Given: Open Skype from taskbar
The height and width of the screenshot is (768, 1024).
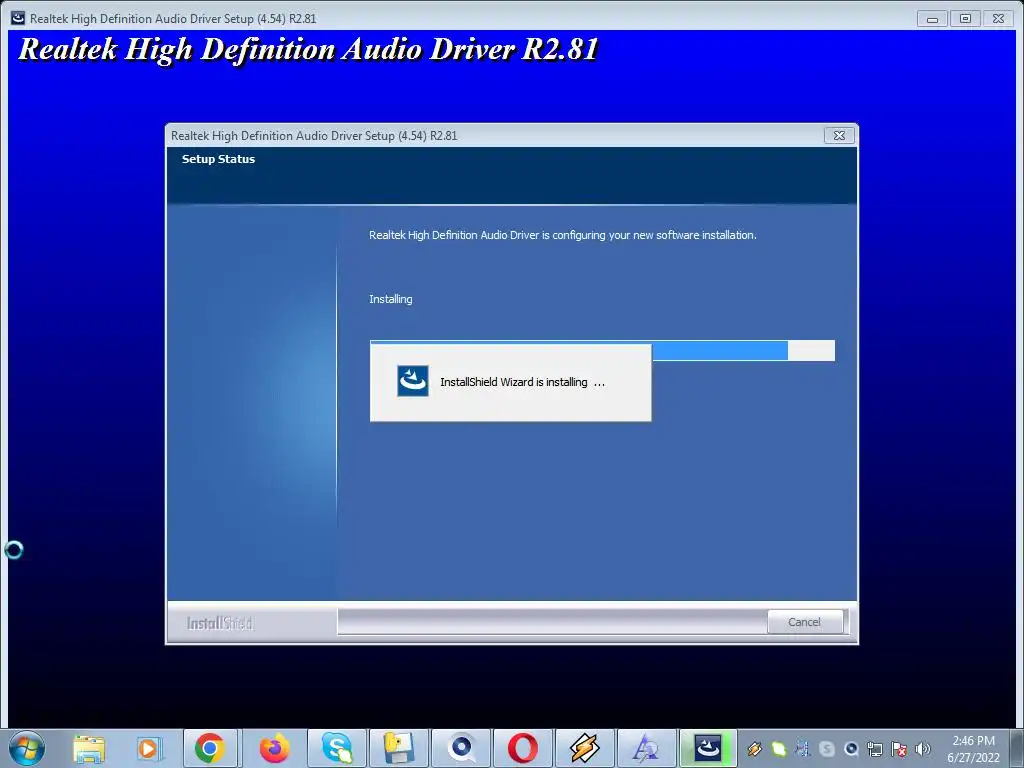Looking at the screenshot, I should pos(337,748).
